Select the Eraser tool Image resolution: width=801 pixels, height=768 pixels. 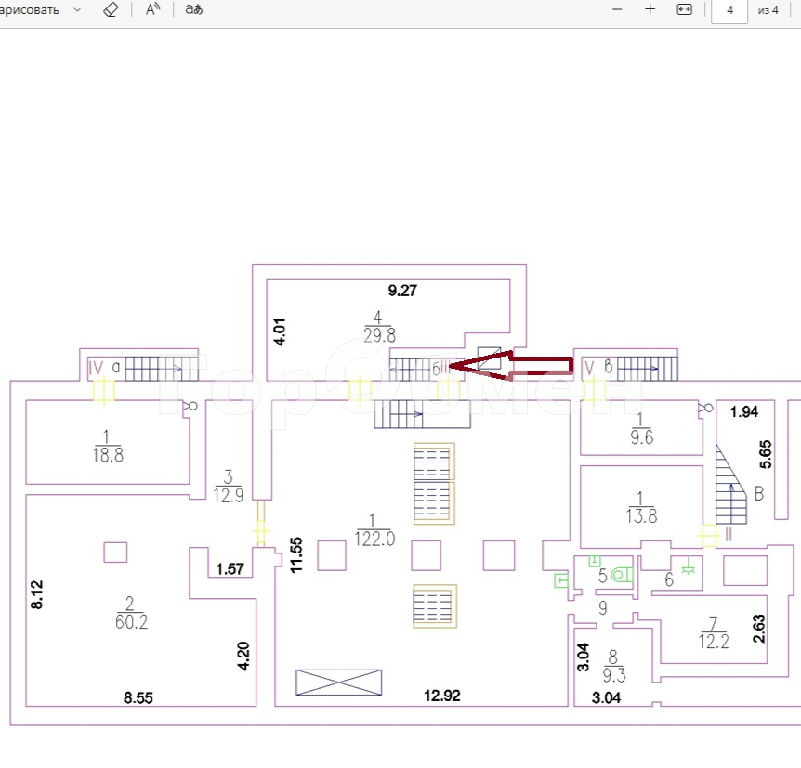tap(111, 9)
